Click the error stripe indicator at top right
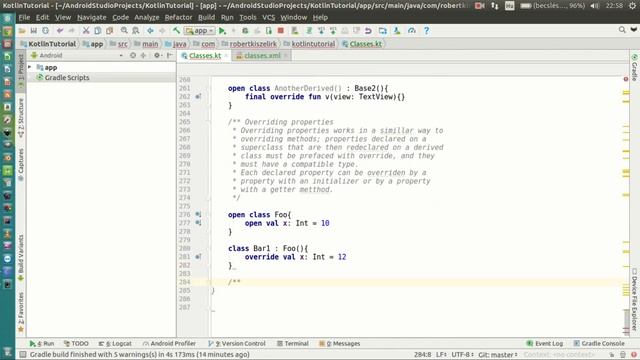640x360 pixels. pyautogui.click(x=626, y=79)
